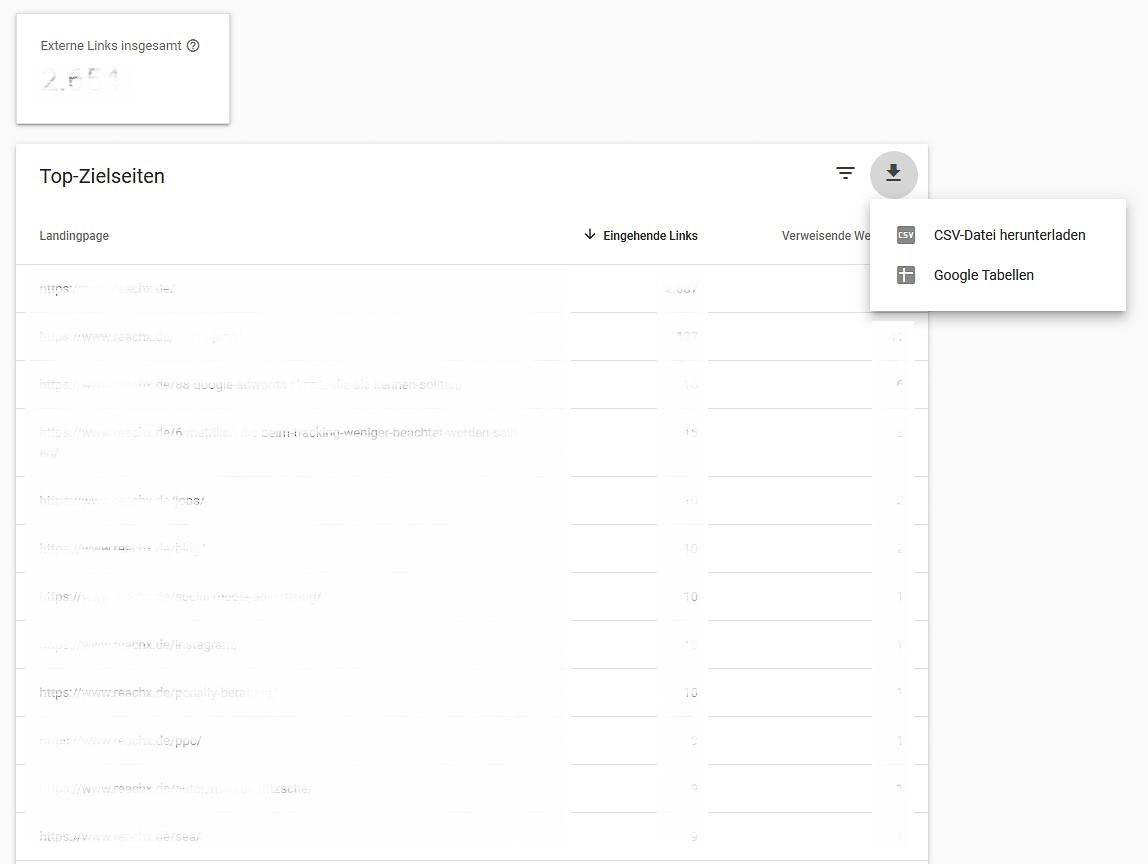Viewport: 1148px width, 864px height.
Task: Click the sort arrow next to Eingehende Links
Action: [589, 235]
